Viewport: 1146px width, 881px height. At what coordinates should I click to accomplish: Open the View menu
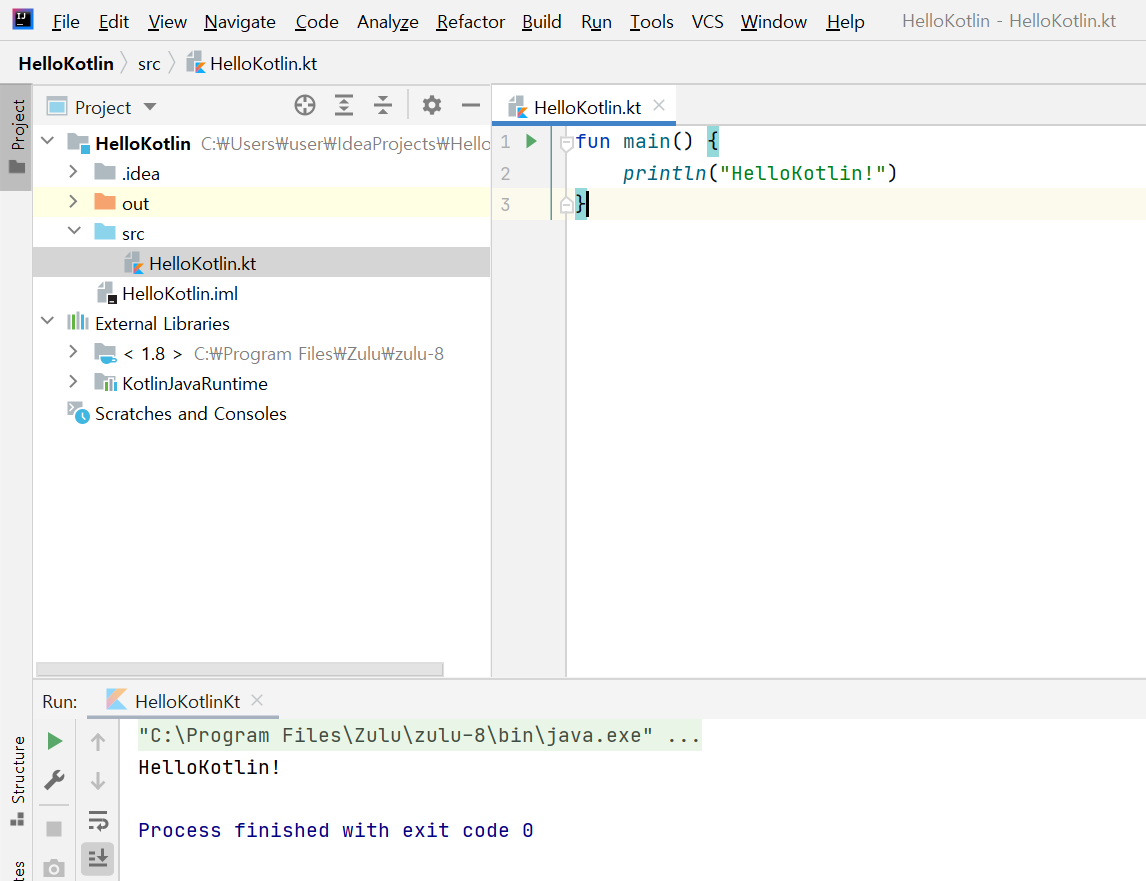click(167, 22)
